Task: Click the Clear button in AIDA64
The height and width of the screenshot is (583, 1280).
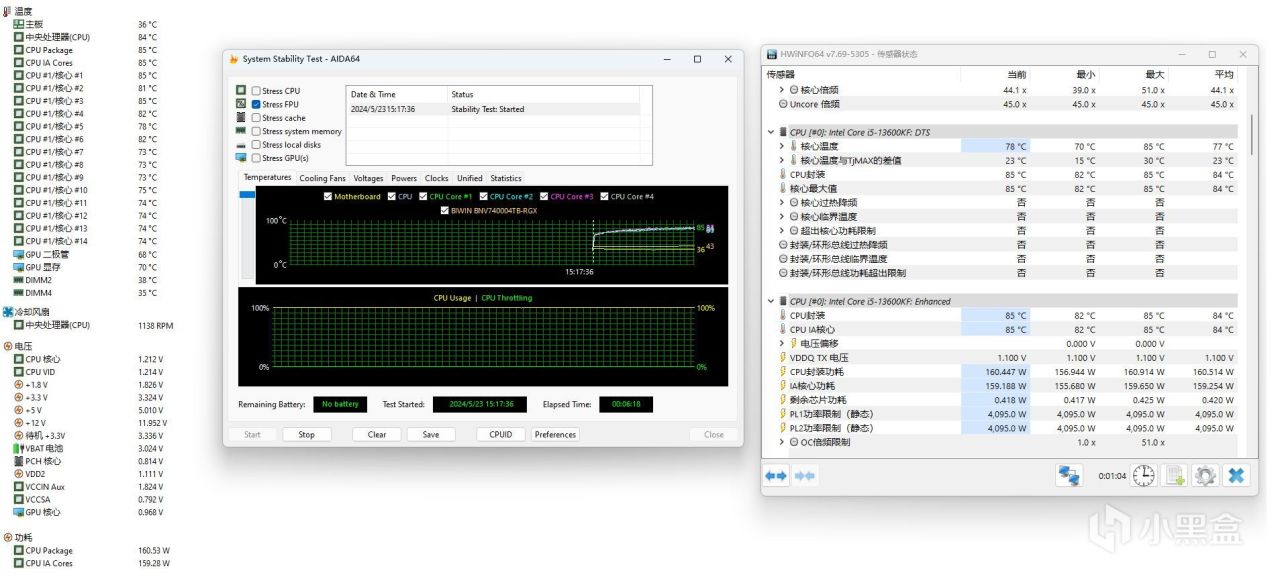Action: tap(377, 434)
